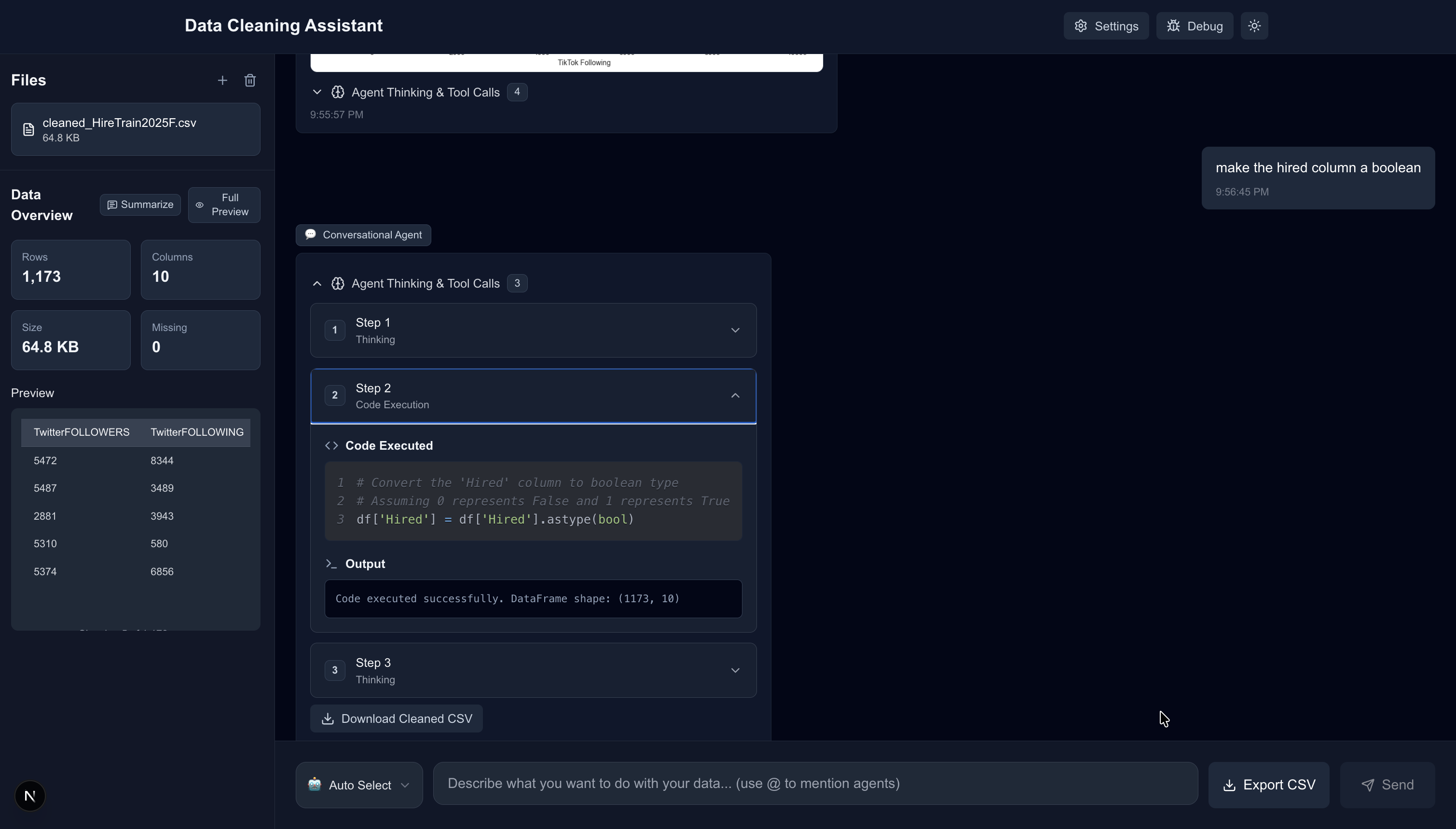Click the Export CSV button
This screenshot has width=1456, height=829.
coord(1268,785)
